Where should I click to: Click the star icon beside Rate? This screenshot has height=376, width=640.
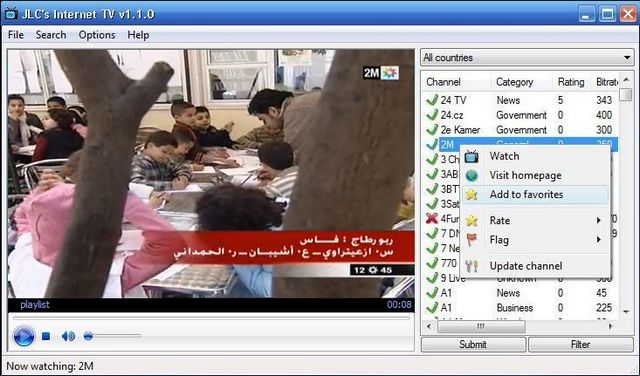471,220
